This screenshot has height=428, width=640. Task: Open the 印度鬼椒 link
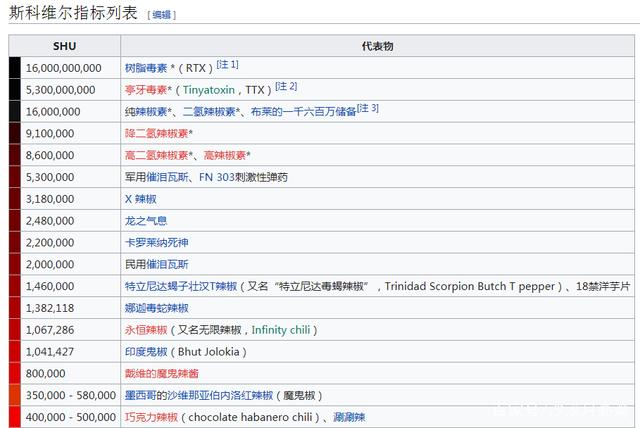pyautogui.click(x=146, y=352)
